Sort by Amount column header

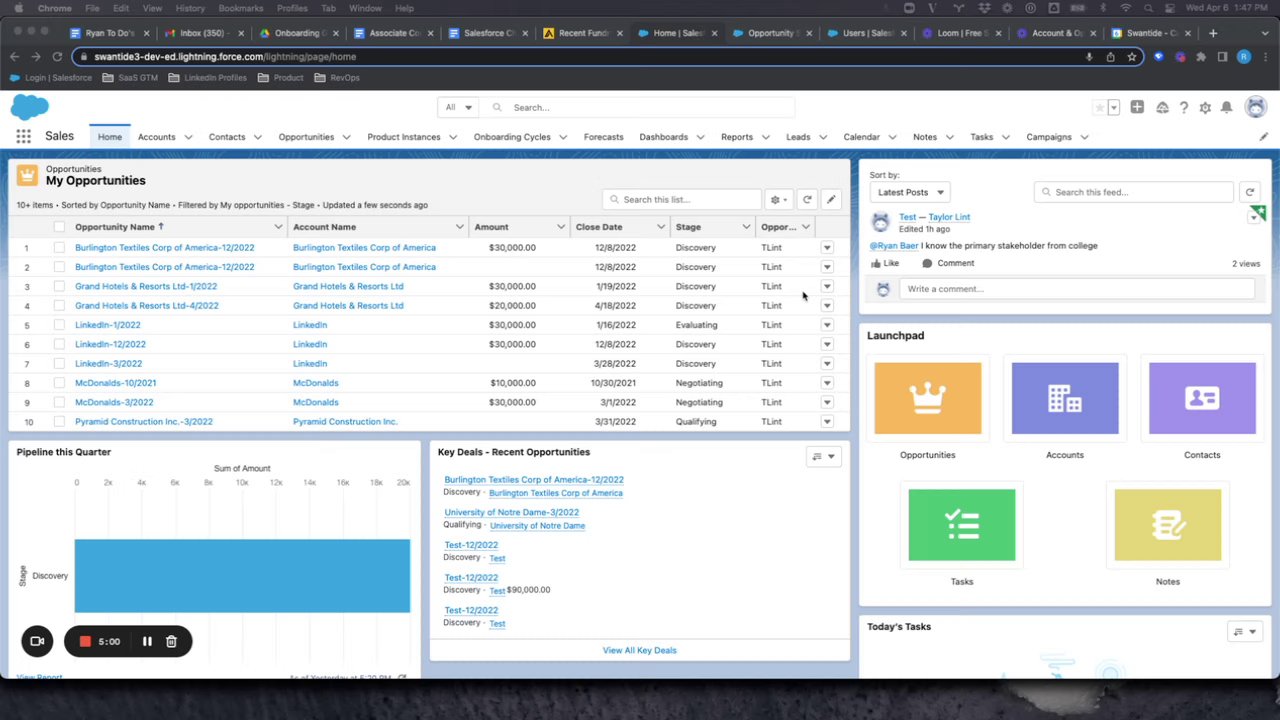(492, 227)
